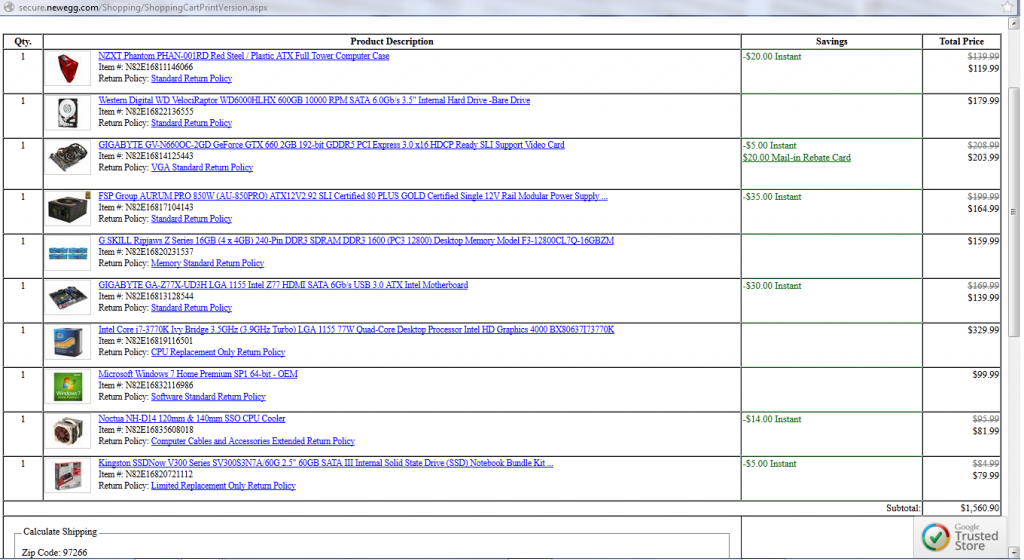The width and height of the screenshot is (1024, 560).
Task: Open GIGABYTE GeForce GTX 660 video card link
Action: tap(331, 145)
